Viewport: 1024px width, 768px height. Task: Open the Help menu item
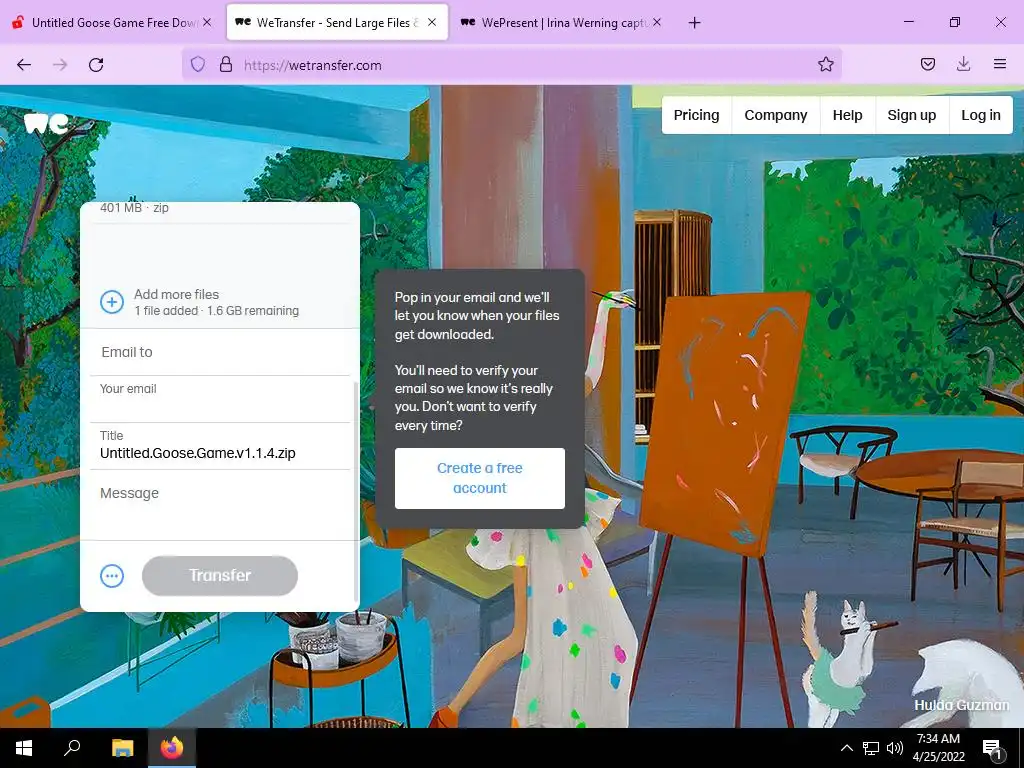848,115
